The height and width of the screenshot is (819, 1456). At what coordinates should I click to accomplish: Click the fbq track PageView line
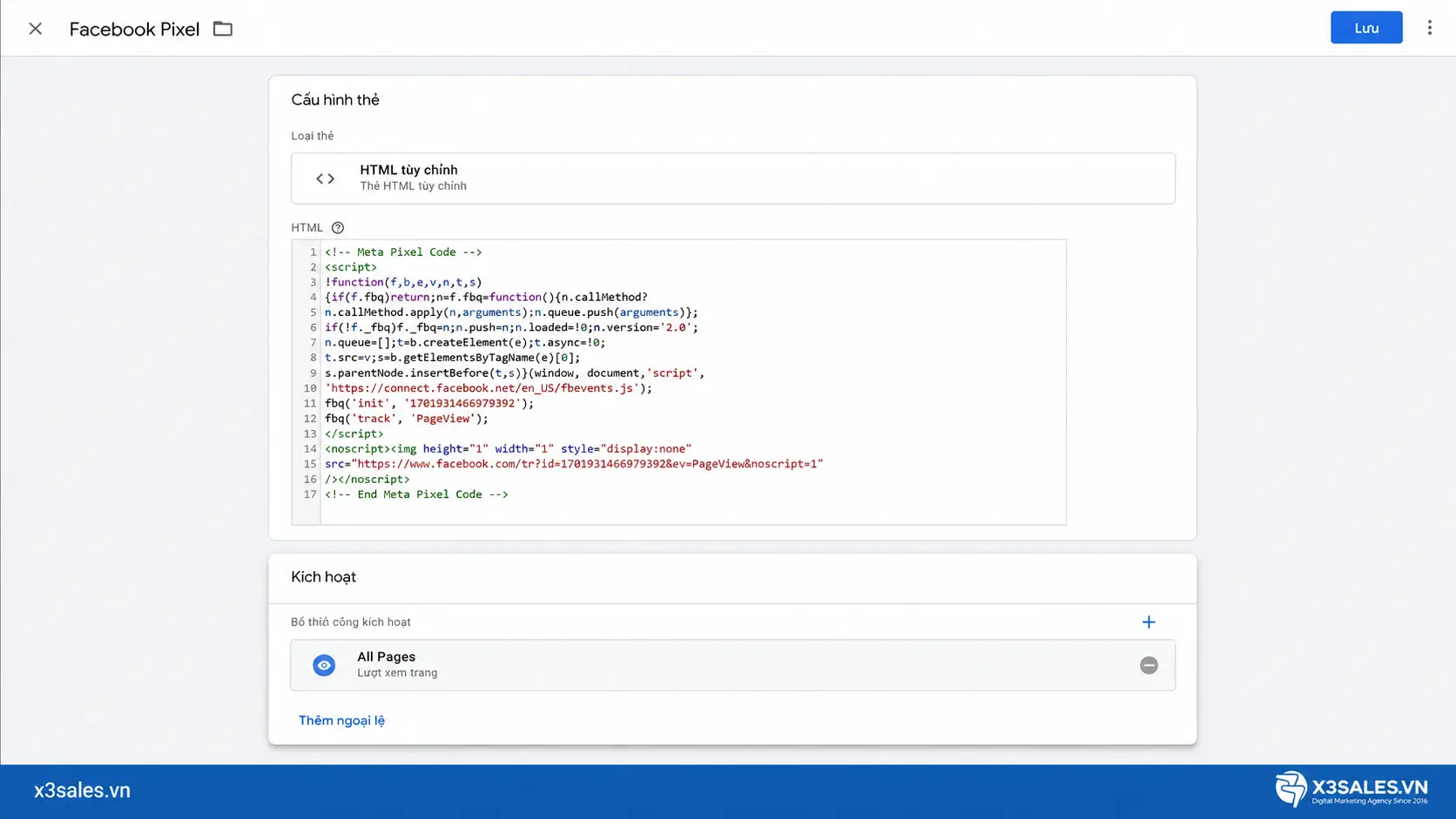[407, 419]
